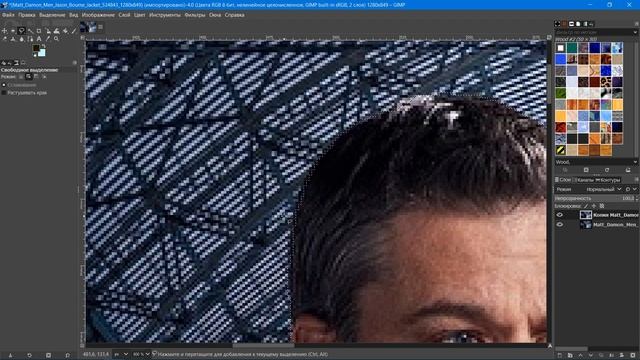The image size is (640, 360).
Task: Switch to the Контуры tab
Action: point(608,180)
